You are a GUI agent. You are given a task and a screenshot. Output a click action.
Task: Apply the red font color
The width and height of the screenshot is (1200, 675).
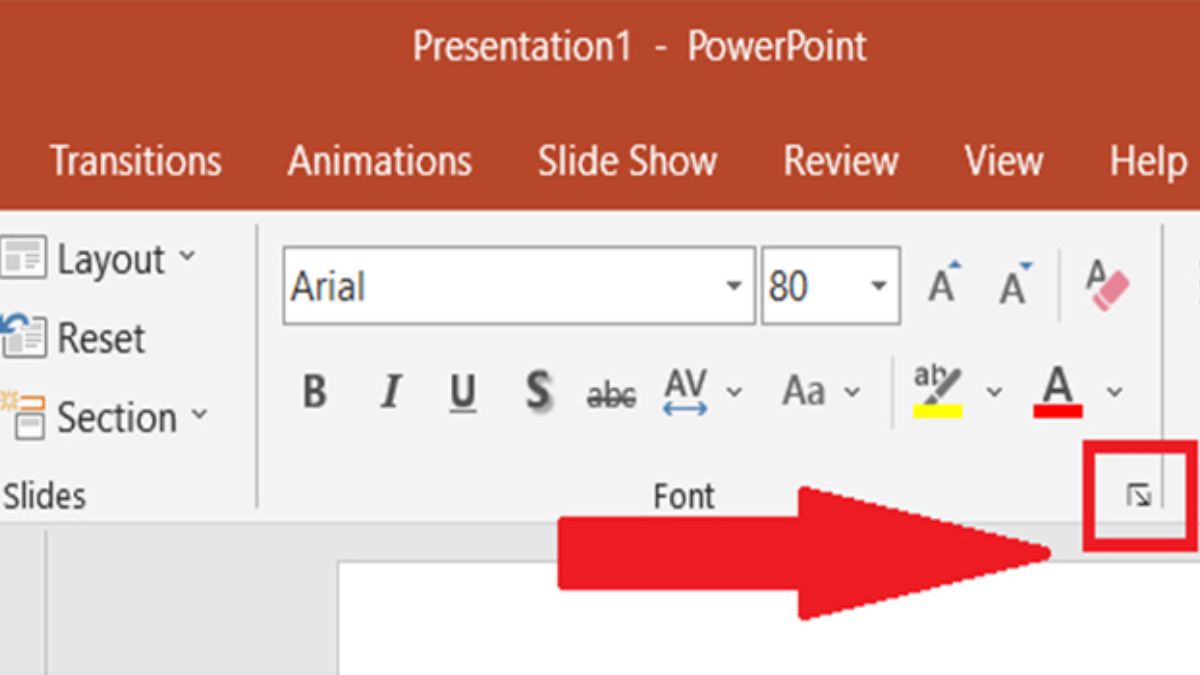point(1058,391)
